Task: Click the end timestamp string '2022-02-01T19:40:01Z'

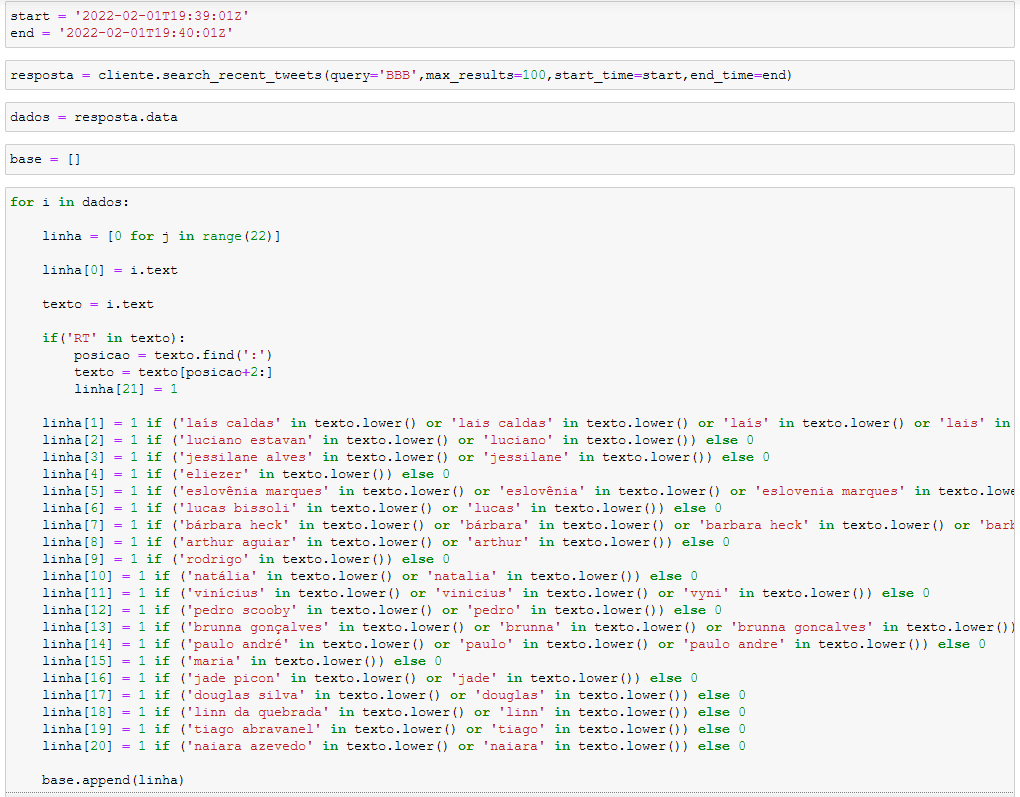Action: pyautogui.click(x=145, y=33)
